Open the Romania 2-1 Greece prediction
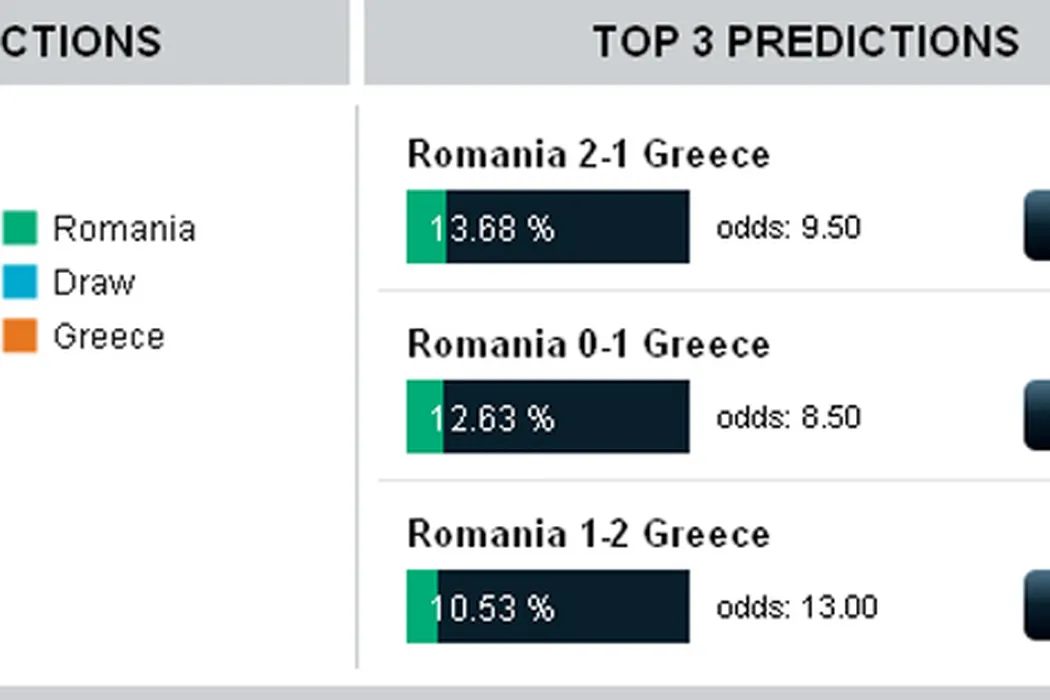Screen dimensions: 1050x700 [589, 155]
